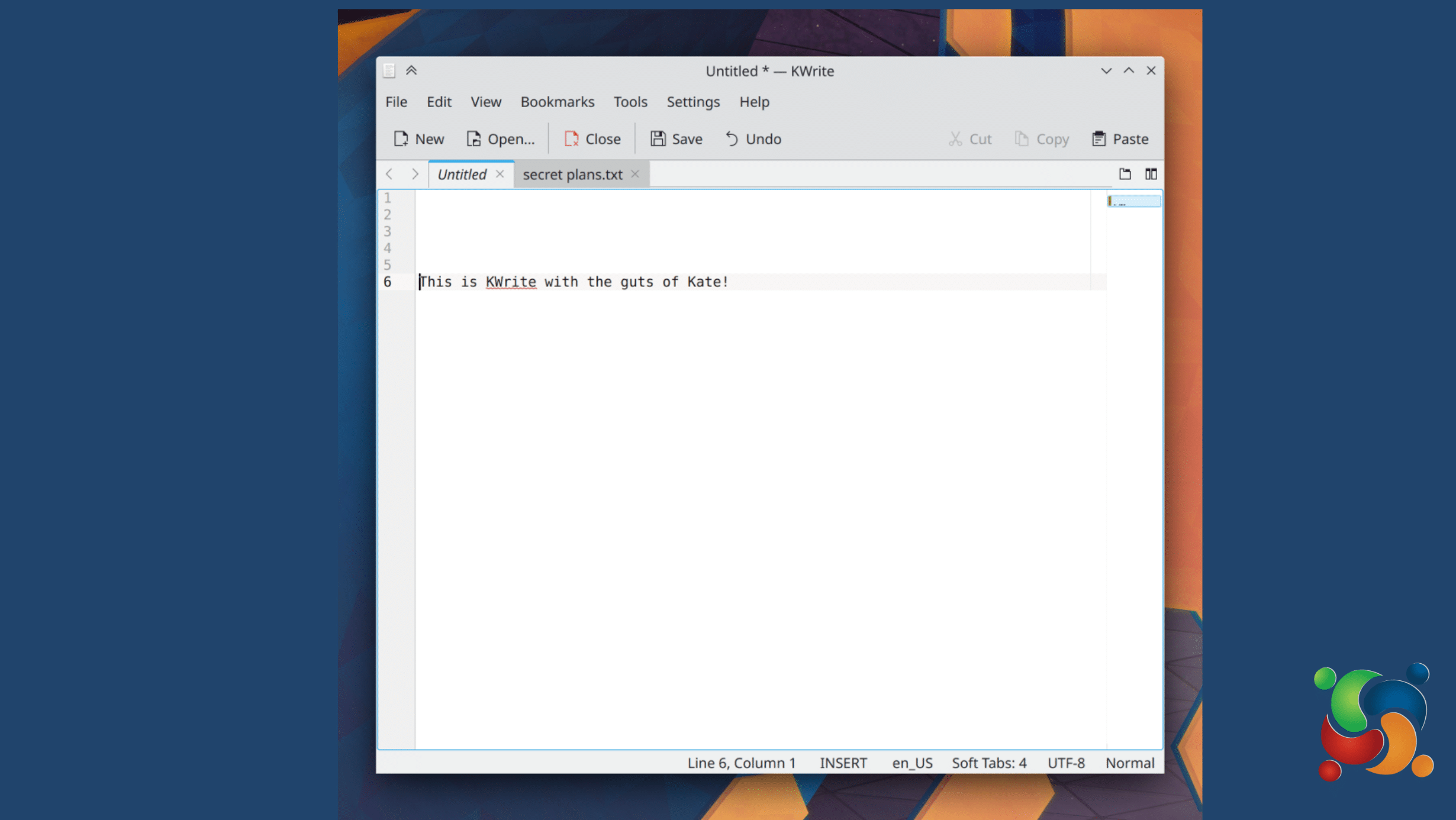This screenshot has width=1456, height=820.
Task: Click the split view icon
Action: point(1151,174)
